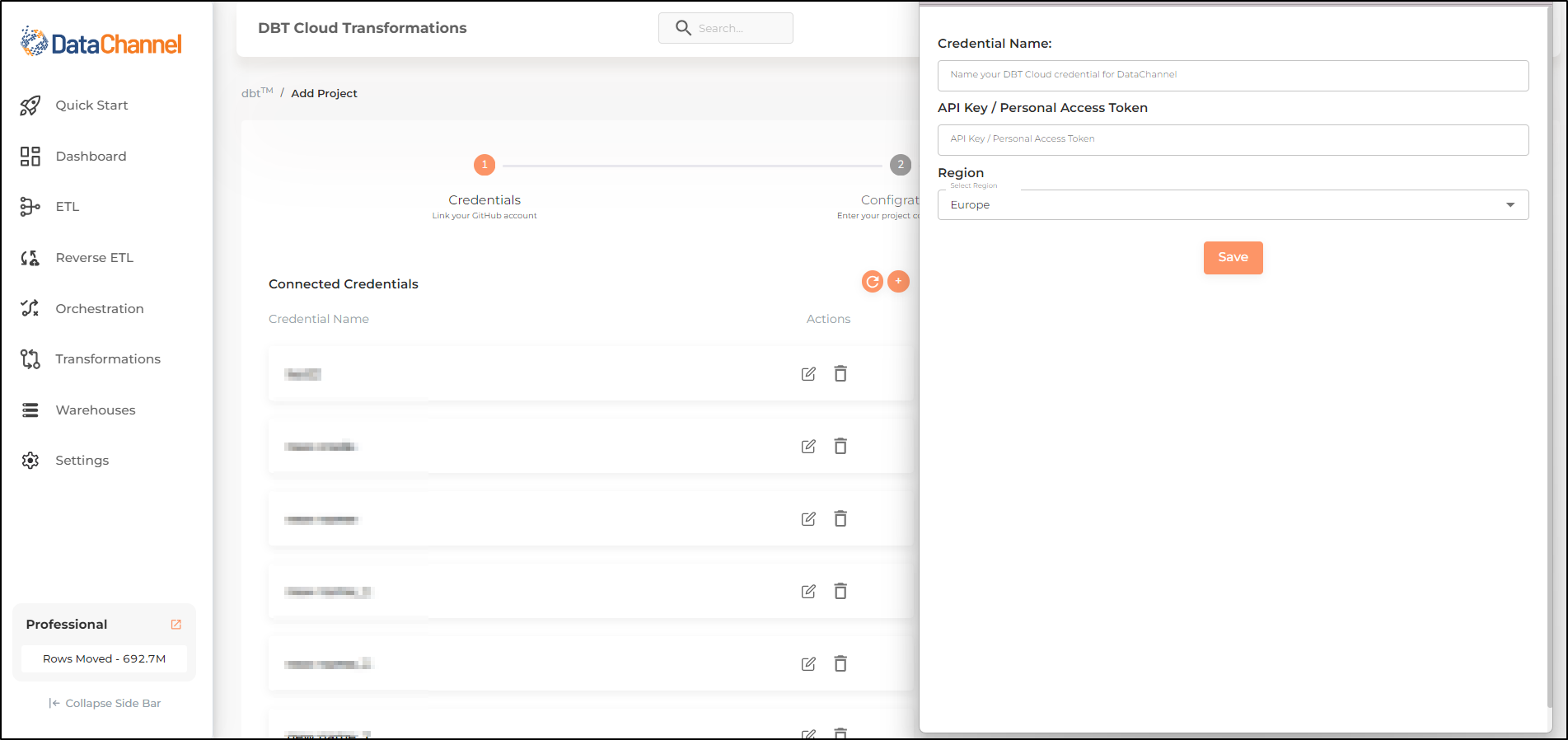Click the Add Project breadcrumb

point(324,94)
